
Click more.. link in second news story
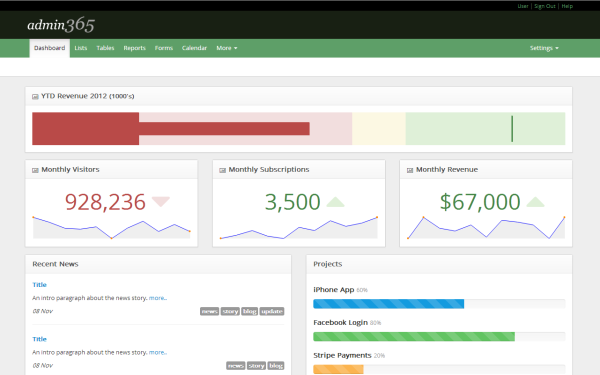click(x=158, y=352)
